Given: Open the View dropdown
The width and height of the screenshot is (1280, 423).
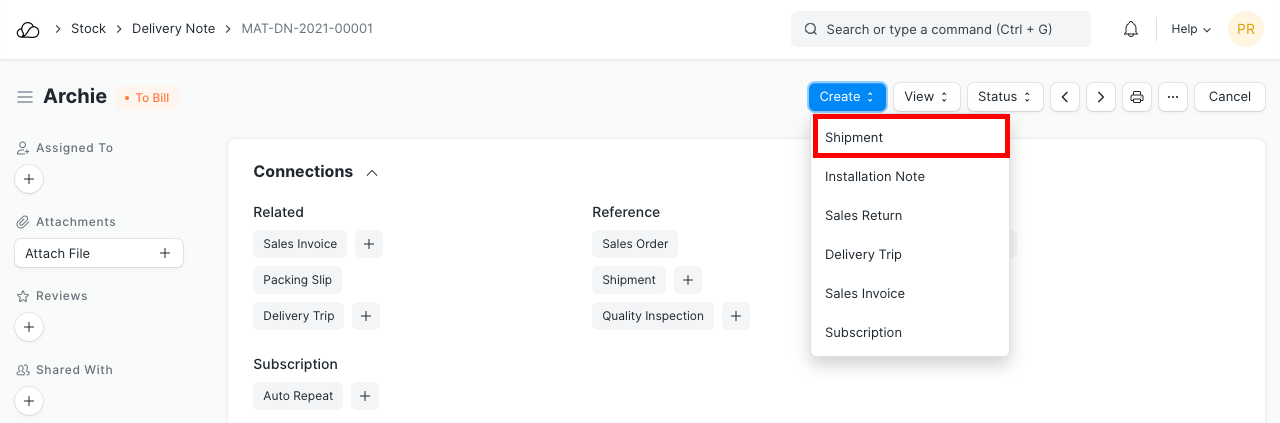Looking at the screenshot, I should coord(926,97).
